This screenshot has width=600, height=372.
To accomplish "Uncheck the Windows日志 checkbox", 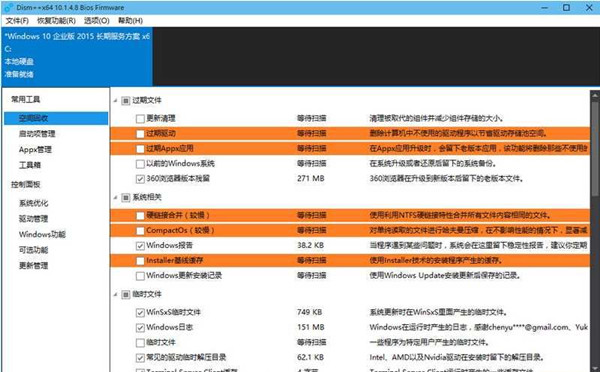I will [140, 328].
